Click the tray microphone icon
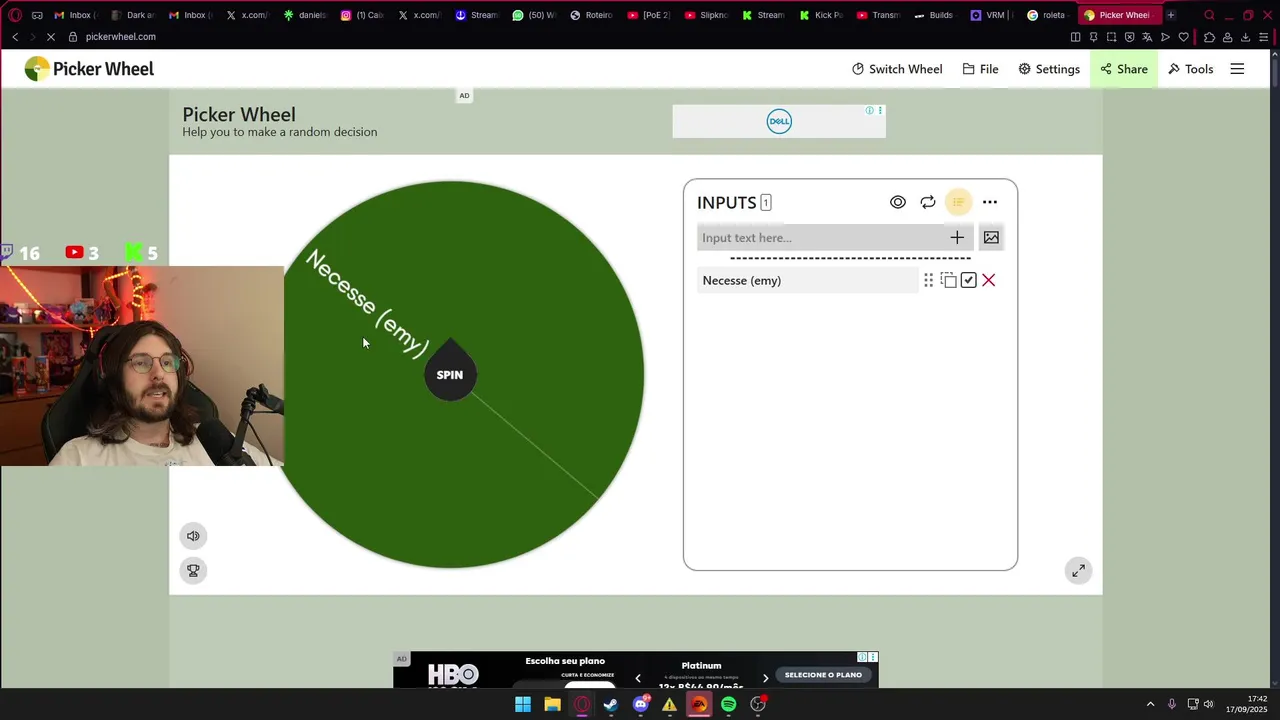The width and height of the screenshot is (1280, 720). coord(1172,704)
